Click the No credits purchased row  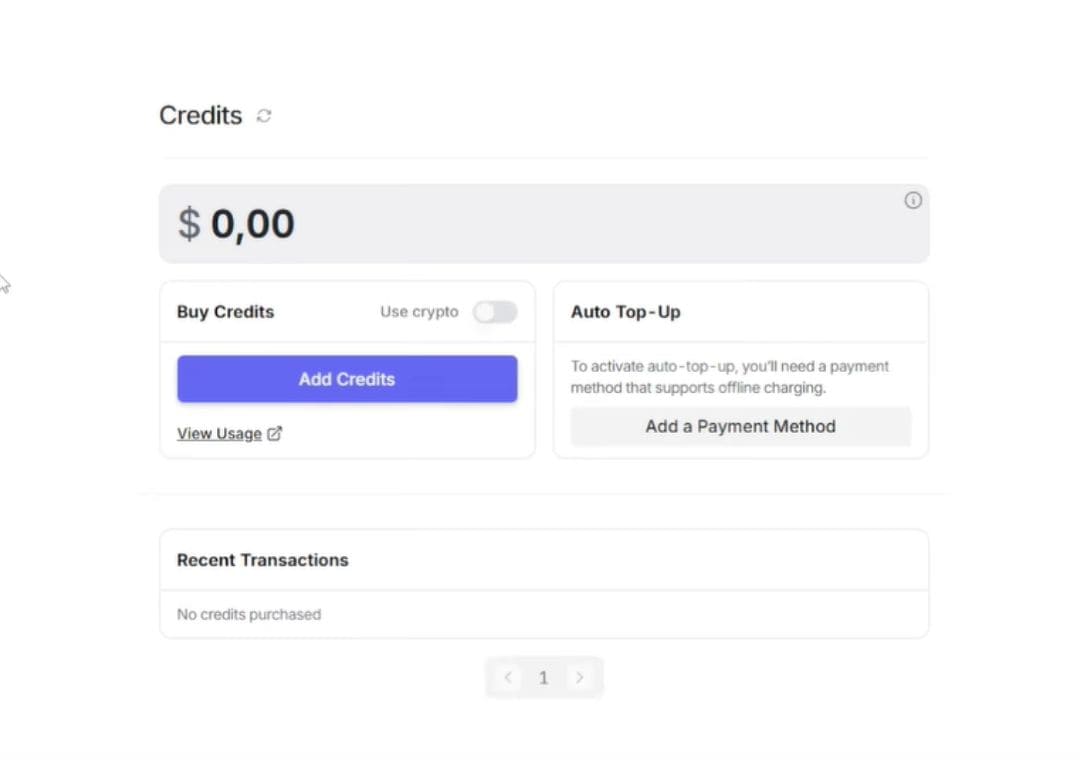[x=544, y=614]
